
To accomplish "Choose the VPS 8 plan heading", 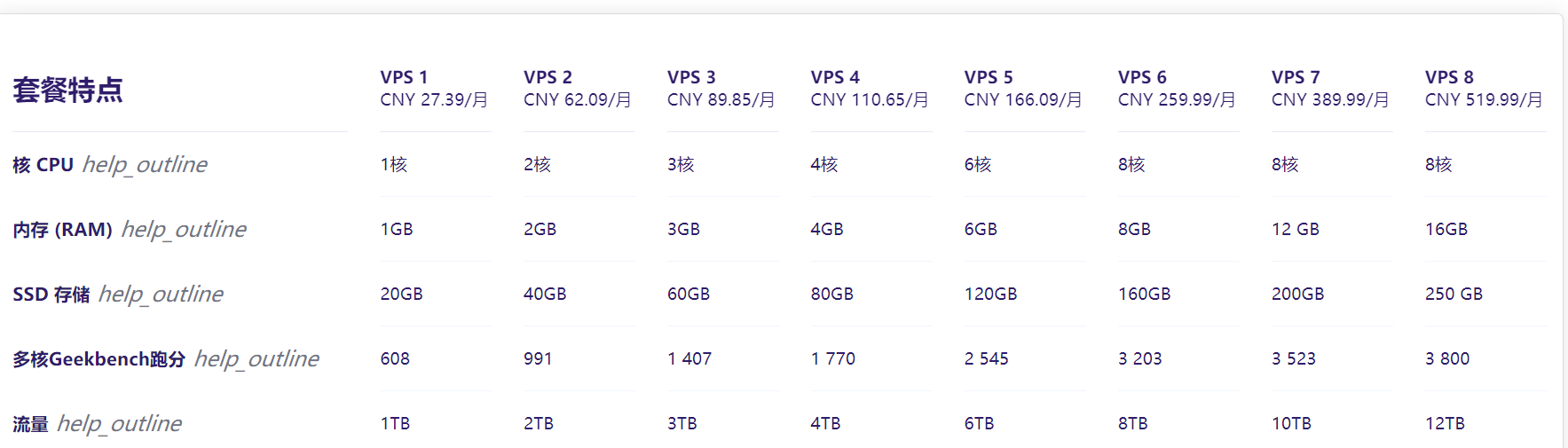I will [1449, 77].
